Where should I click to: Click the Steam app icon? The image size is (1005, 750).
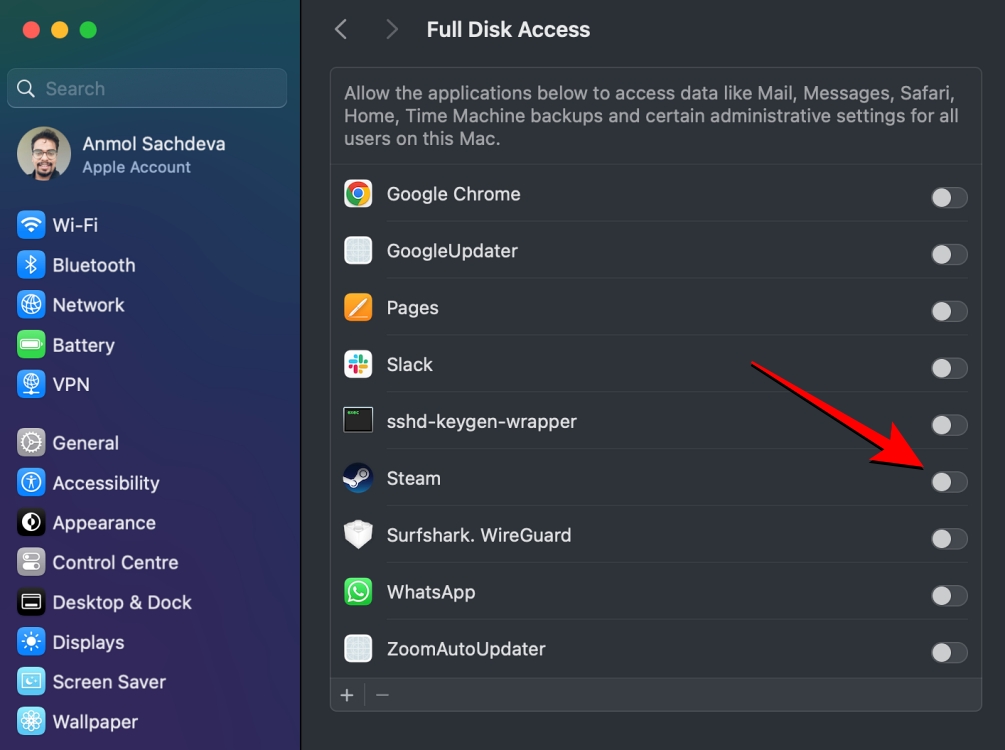click(358, 478)
